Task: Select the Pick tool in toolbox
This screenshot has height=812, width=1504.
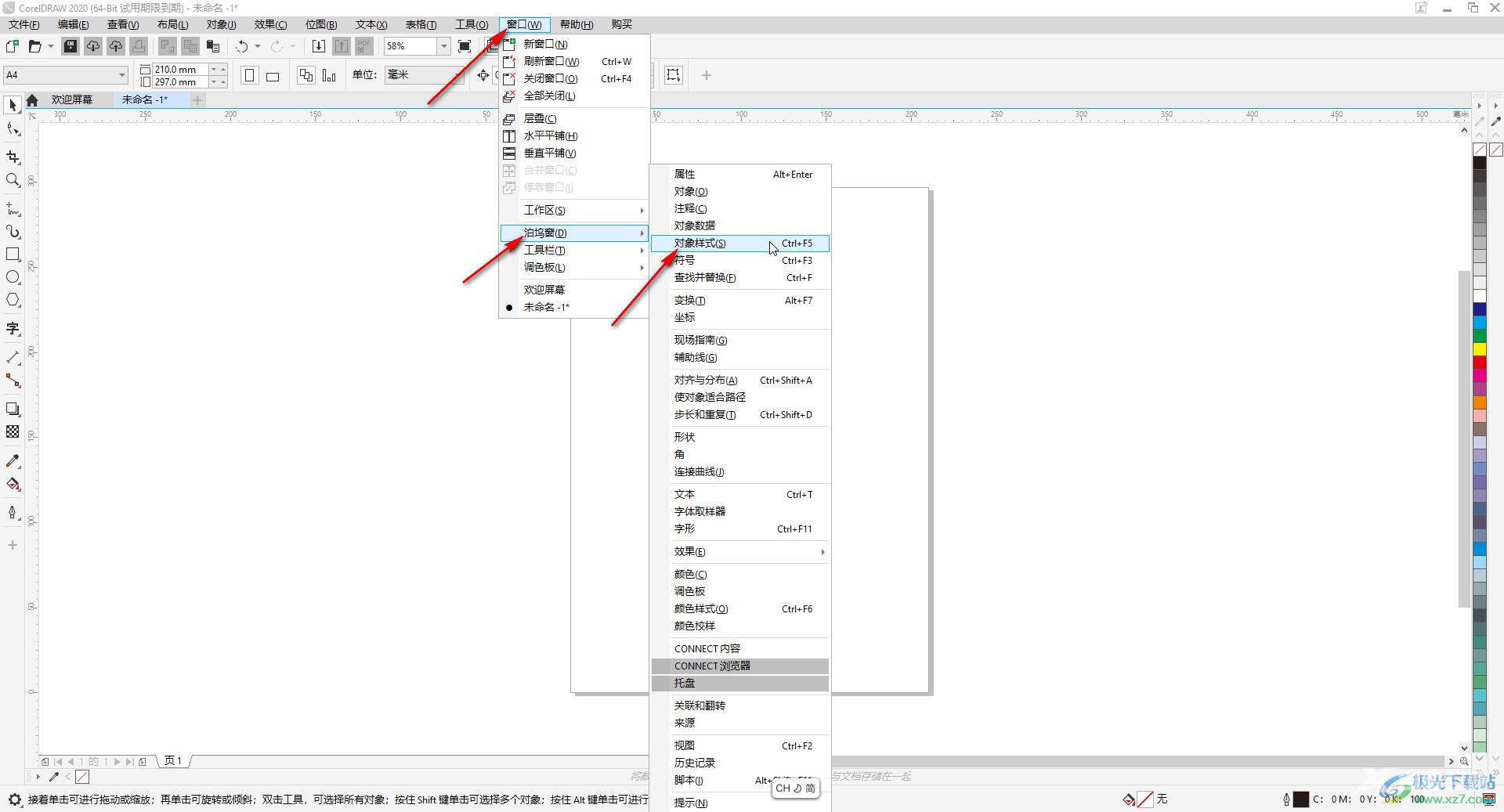Action: click(x=13, y=105)
